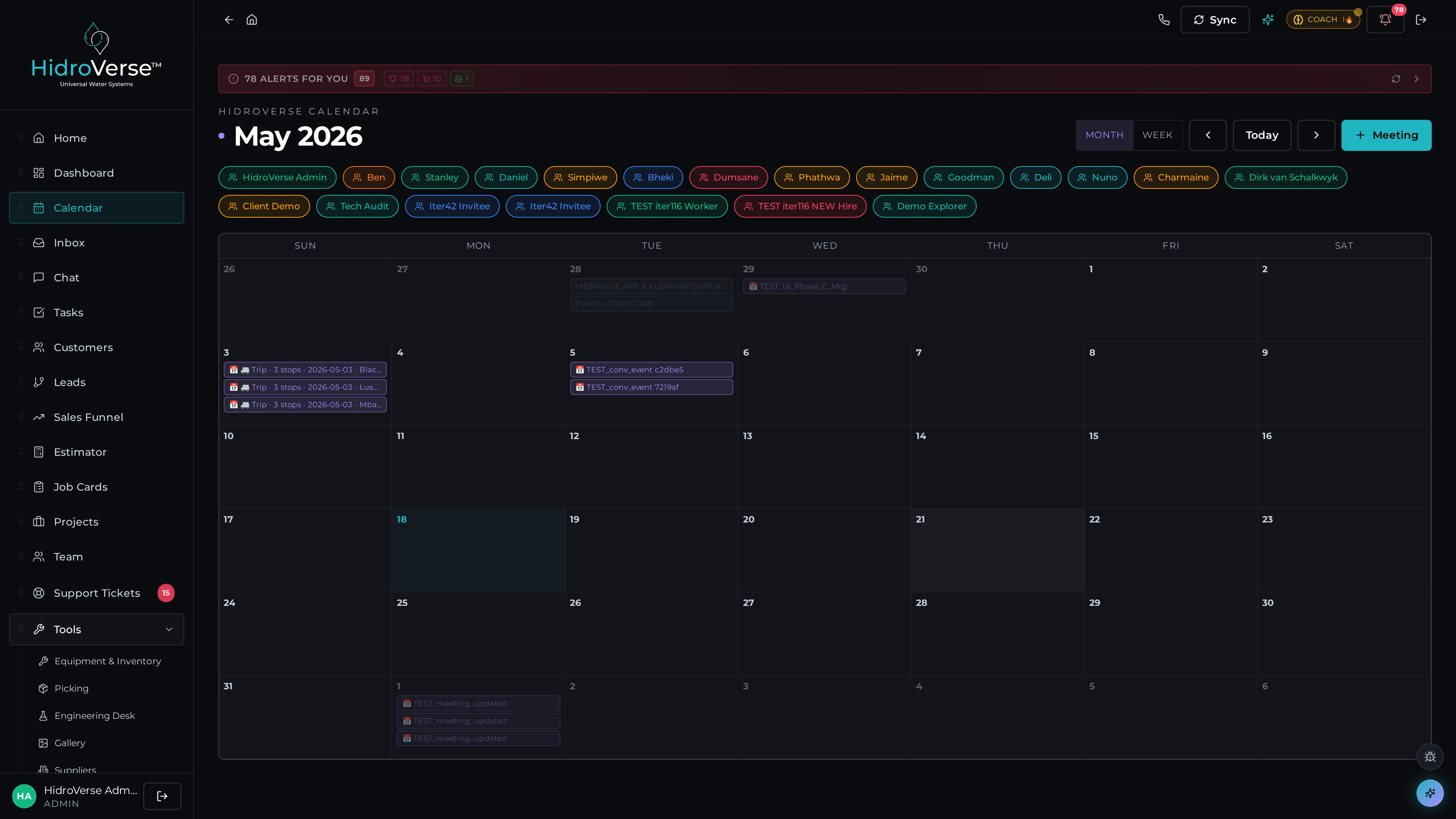Expand the alerts banner chevron
1456x819 pixels.
1417,79
